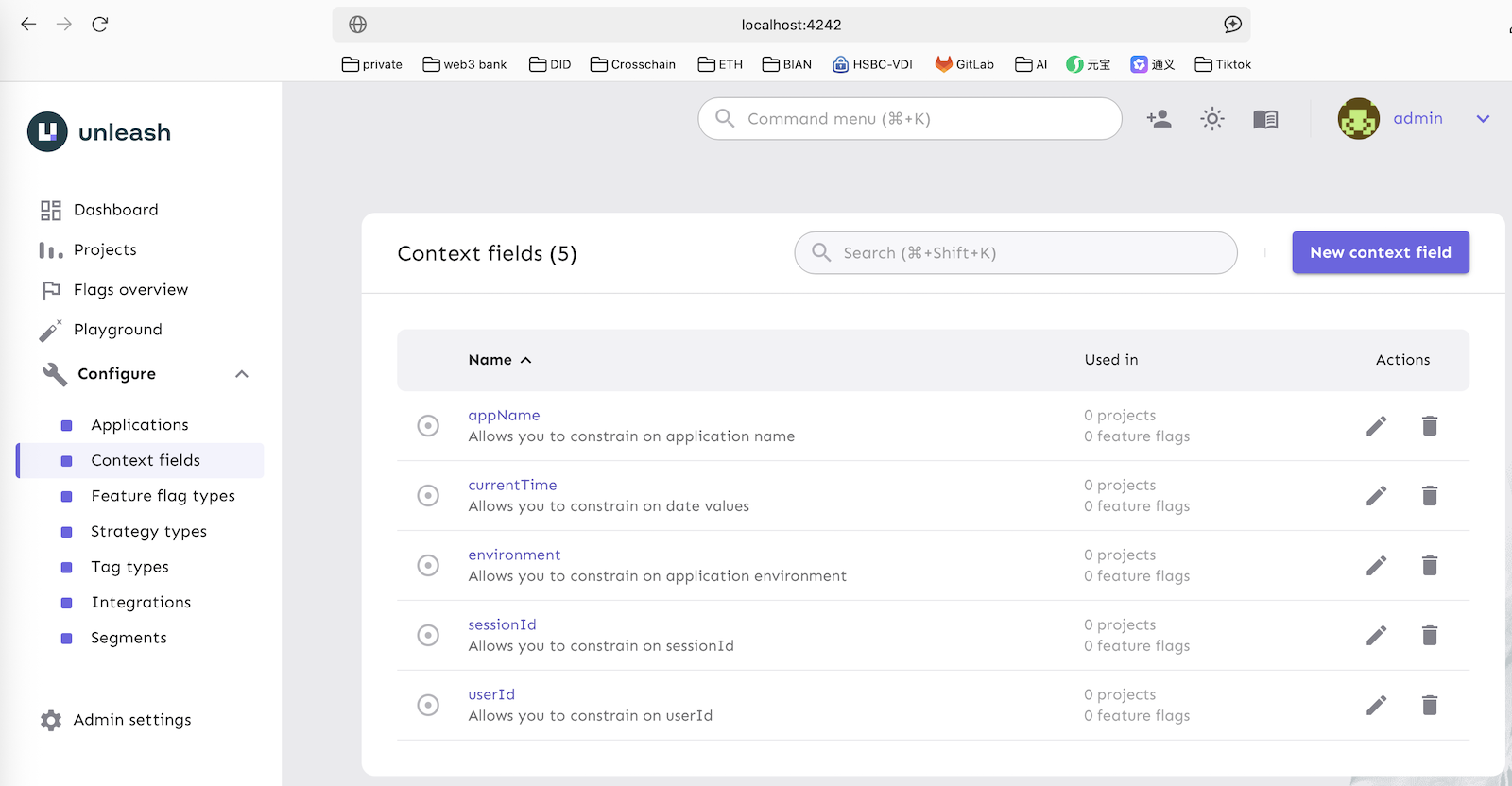Go to Segments in sidebar
1512x786 pixels.
point(129,638)
